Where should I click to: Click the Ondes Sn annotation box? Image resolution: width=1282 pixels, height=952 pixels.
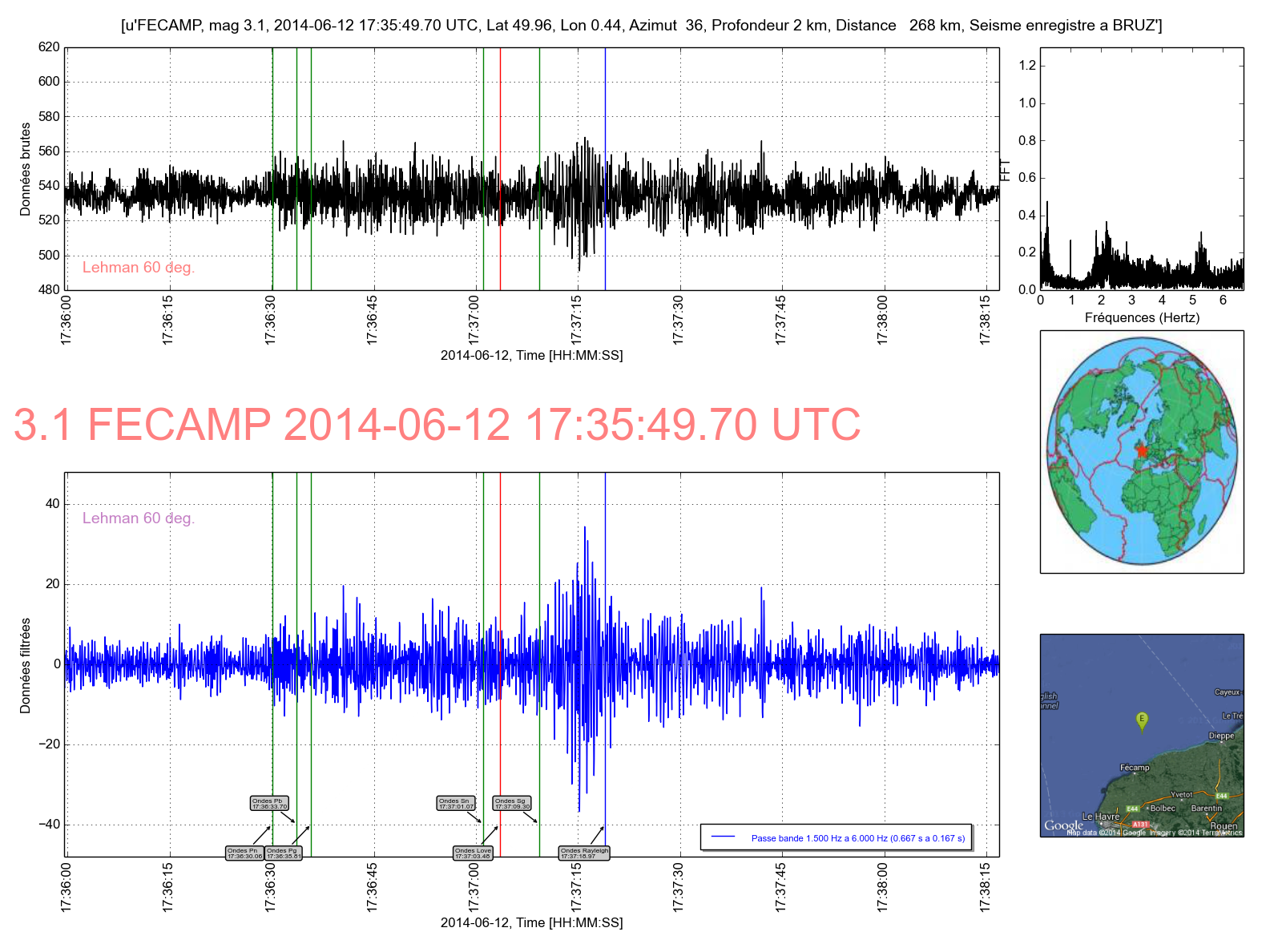click(x=456, y=803)
